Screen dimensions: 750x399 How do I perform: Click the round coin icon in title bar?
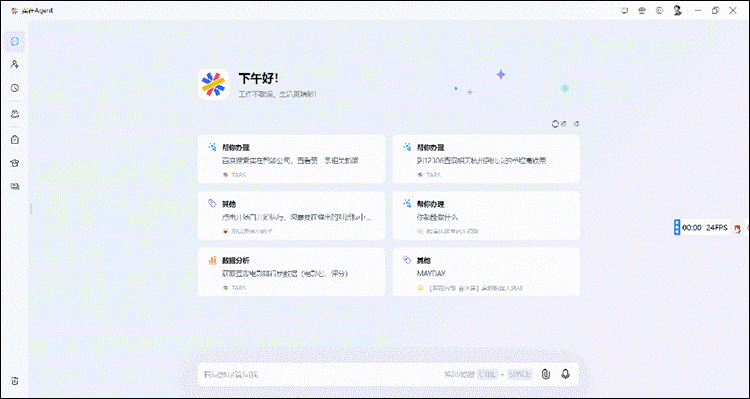[660, 11]
